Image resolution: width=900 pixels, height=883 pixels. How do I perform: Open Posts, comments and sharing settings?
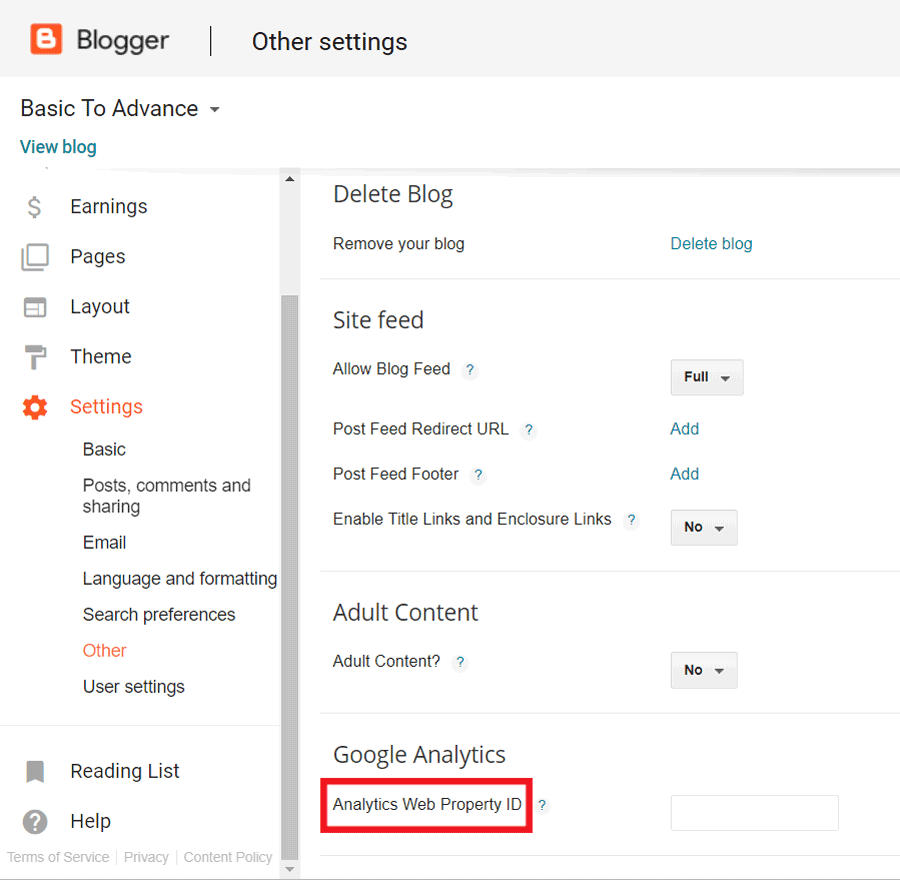coord(166,496)
